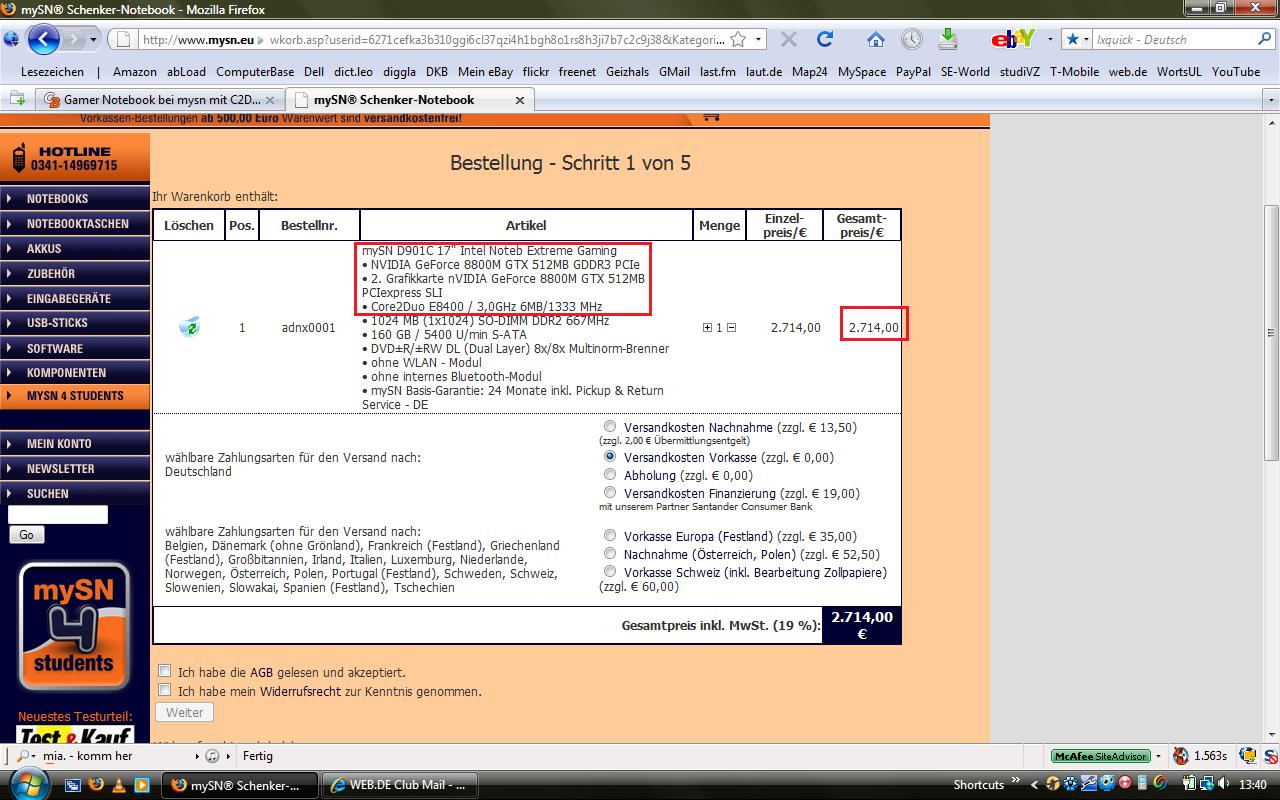This screenshot has height=800, width=1280.
Task: Switch to Gamer Notebook bei mysn tab
Action: click(x=160, y=100)
